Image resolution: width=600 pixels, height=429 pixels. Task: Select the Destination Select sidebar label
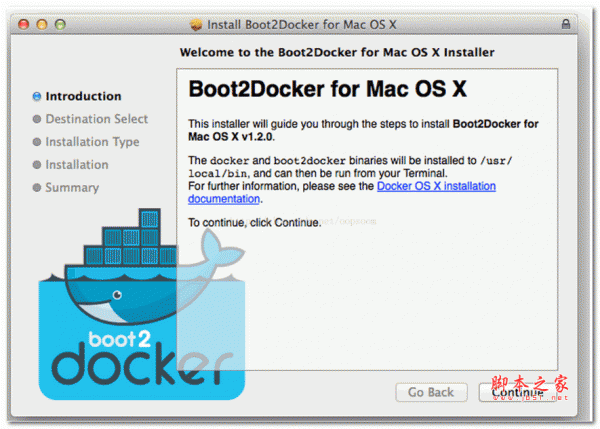click(x=96, y=119)
